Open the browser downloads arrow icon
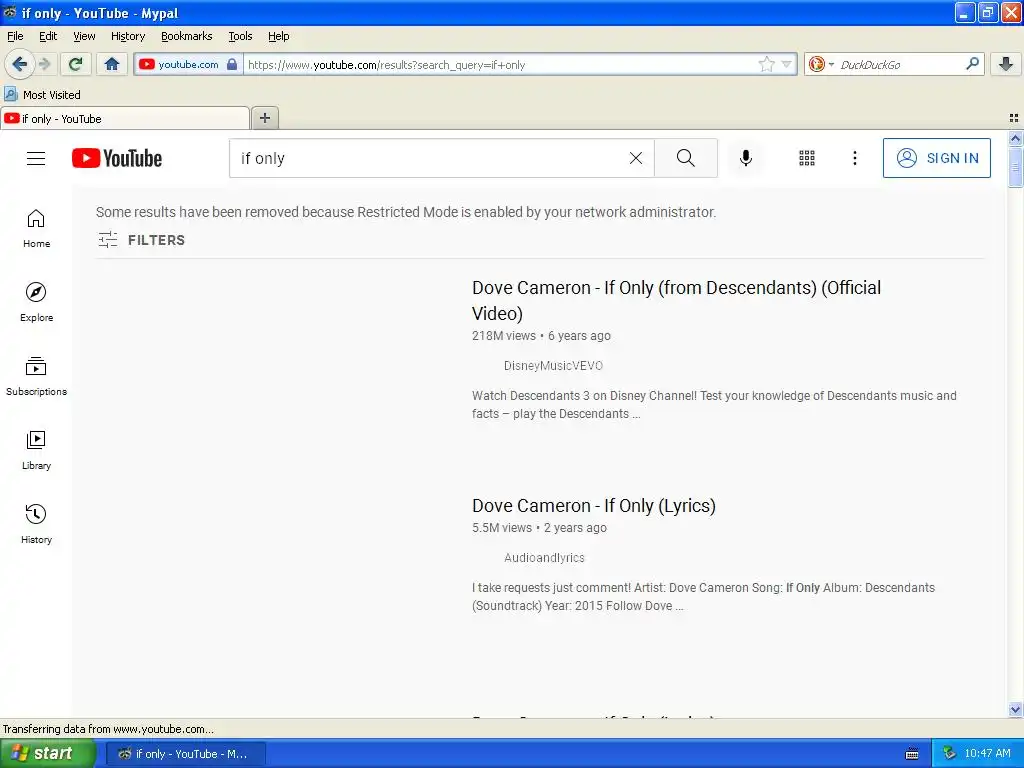This screenshot has height=768, width=1024. click(1006, 64)
